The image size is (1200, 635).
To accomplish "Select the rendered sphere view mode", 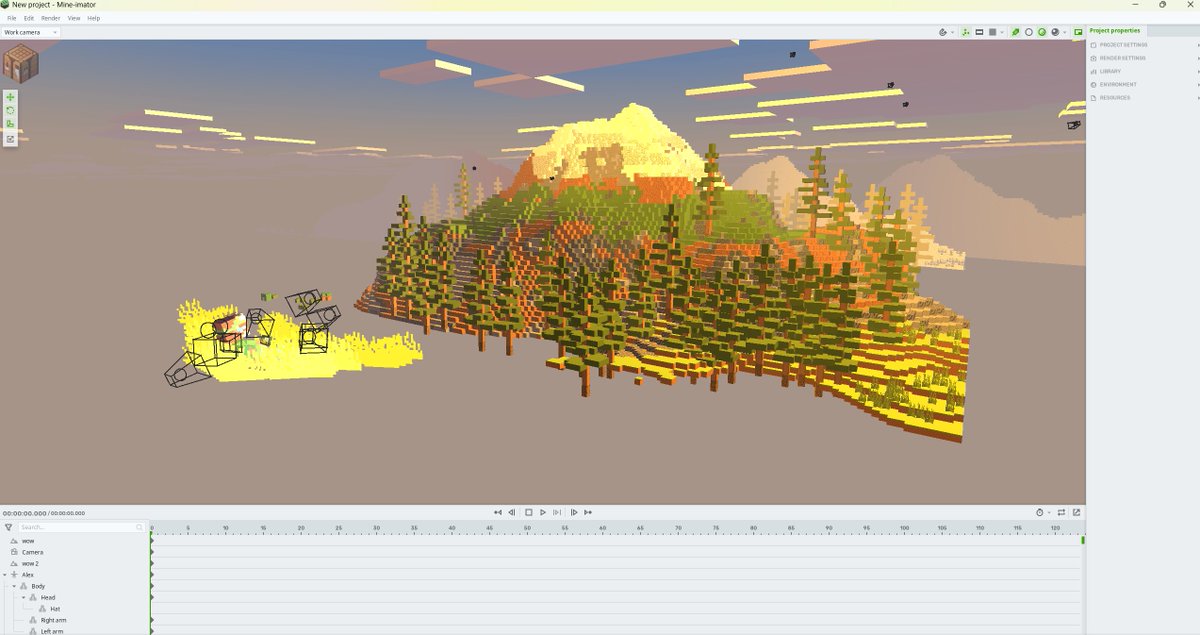I will click(1055, 32).
